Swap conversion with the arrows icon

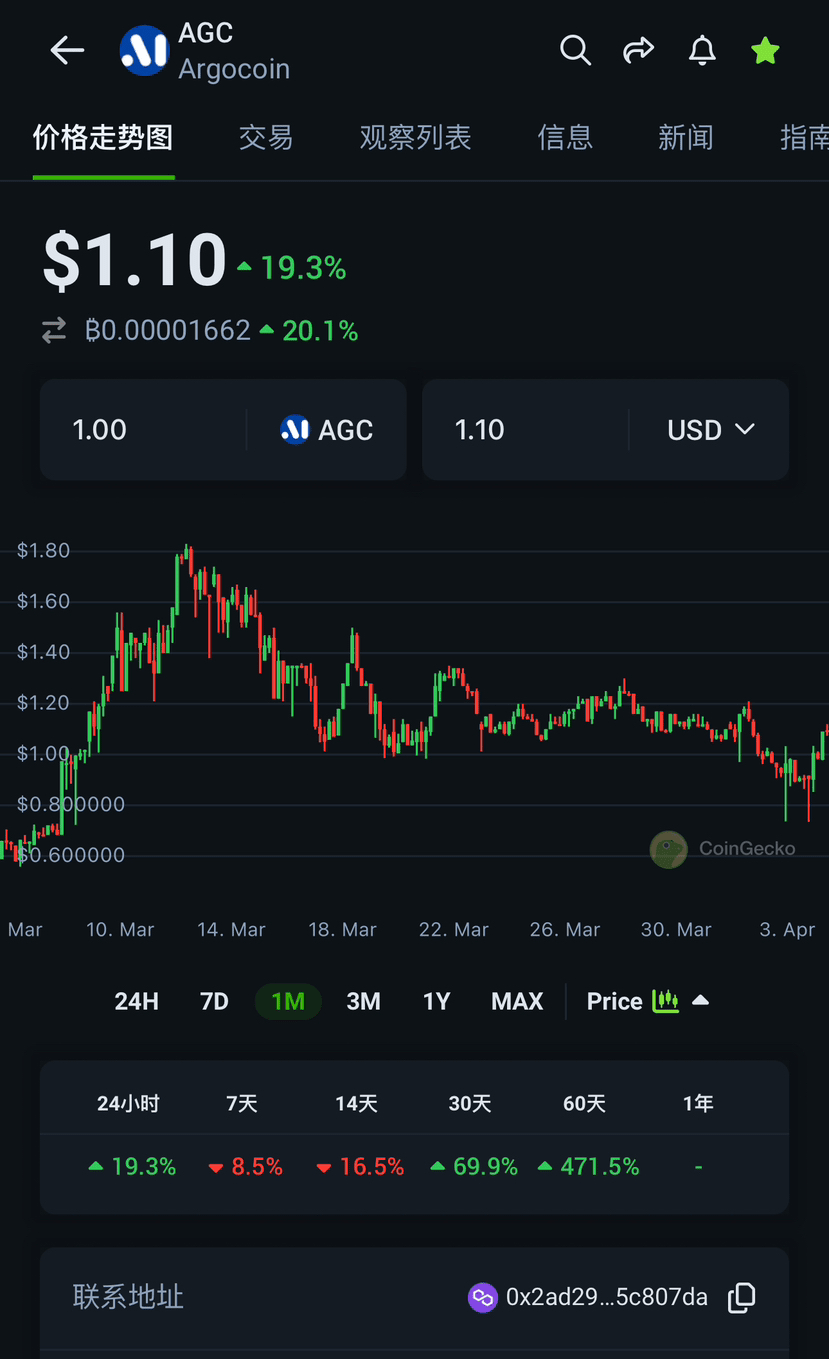pos(54,330)
